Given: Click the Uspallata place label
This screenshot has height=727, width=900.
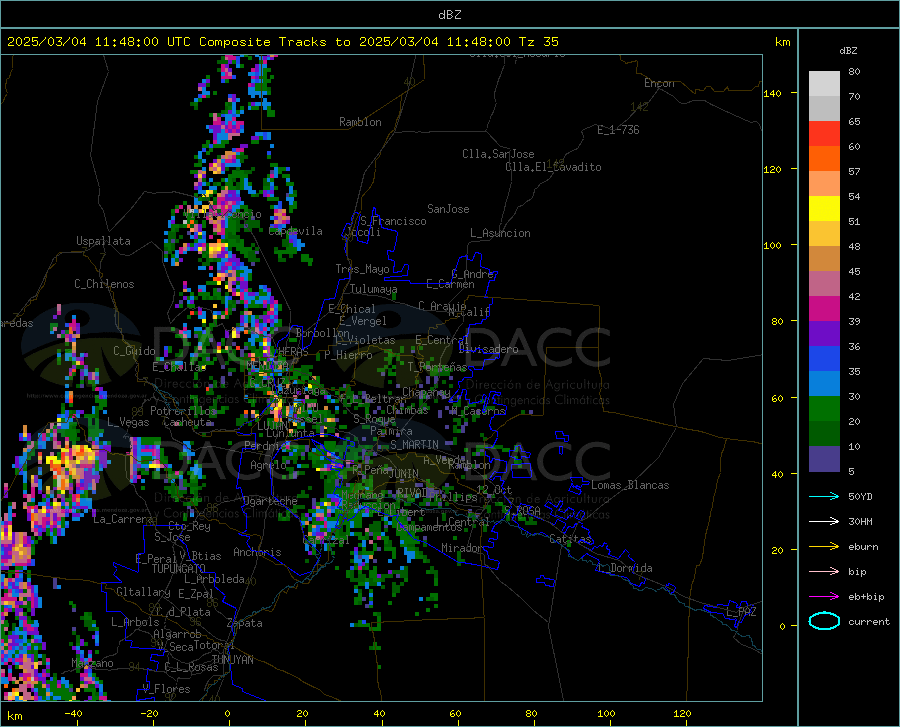Looking at the screenshot, I should [x=103, y=241].
